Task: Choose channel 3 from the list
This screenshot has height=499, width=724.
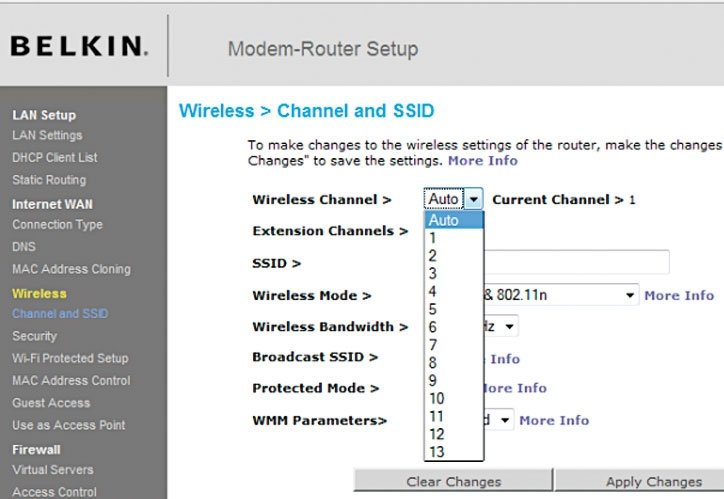Action: point(454,274)
